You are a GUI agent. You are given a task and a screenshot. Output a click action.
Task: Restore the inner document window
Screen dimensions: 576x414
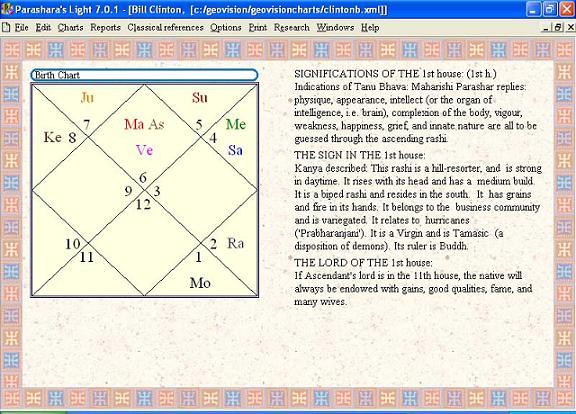[558, 27]
